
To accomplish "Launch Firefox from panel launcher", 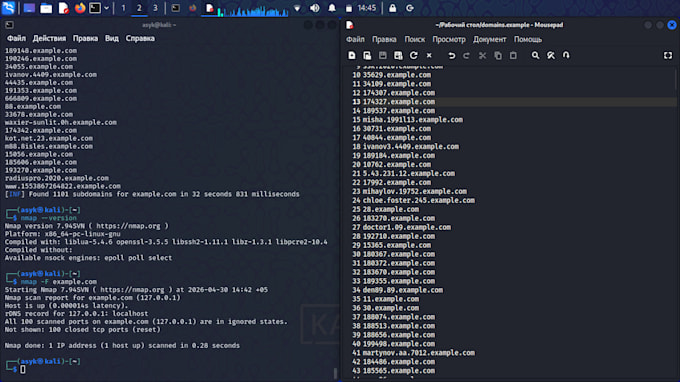I will coord(80,8).
